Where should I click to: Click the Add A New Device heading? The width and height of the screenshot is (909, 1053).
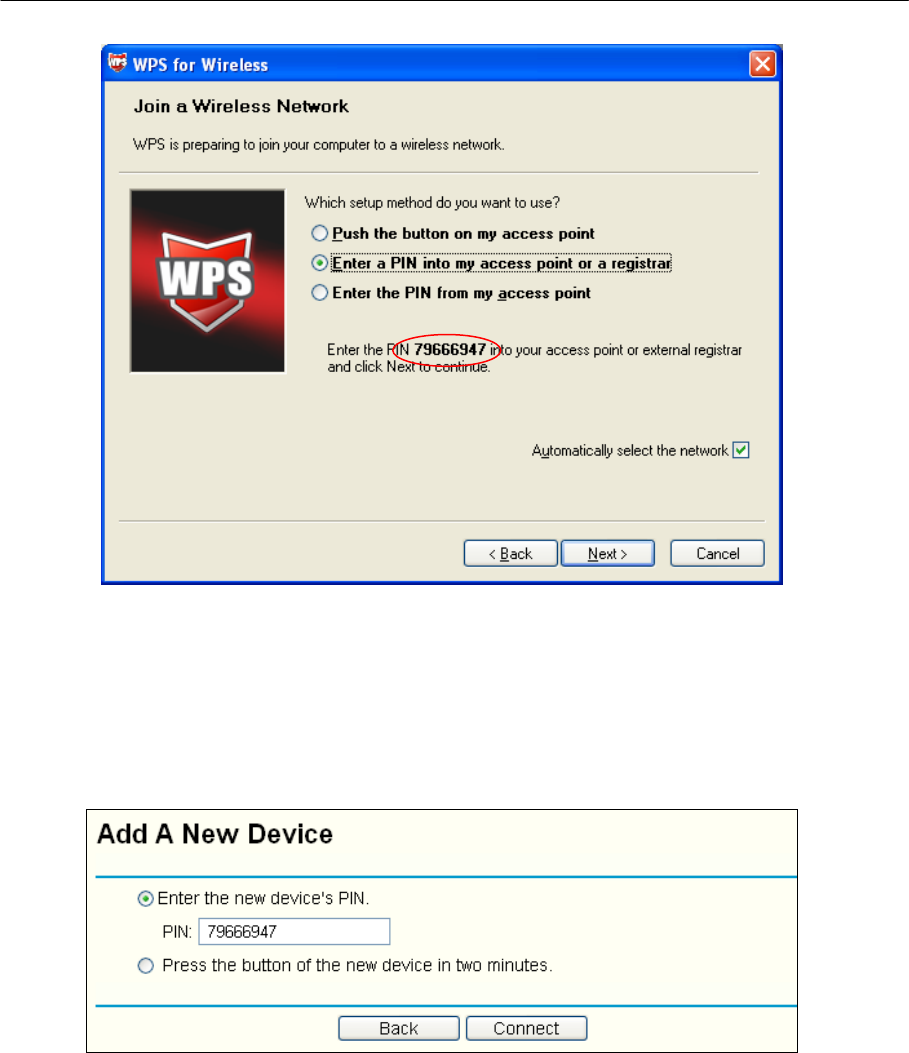pyautogui.click(x=215, y=833)
